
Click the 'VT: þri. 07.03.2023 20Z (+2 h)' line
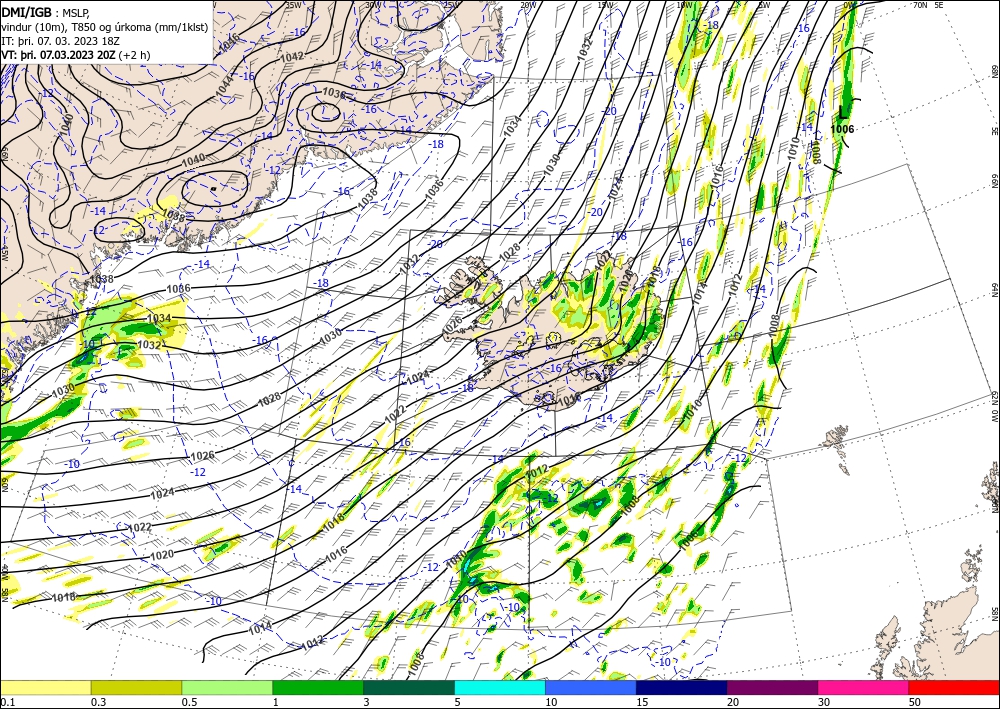(x=76, y=55)
